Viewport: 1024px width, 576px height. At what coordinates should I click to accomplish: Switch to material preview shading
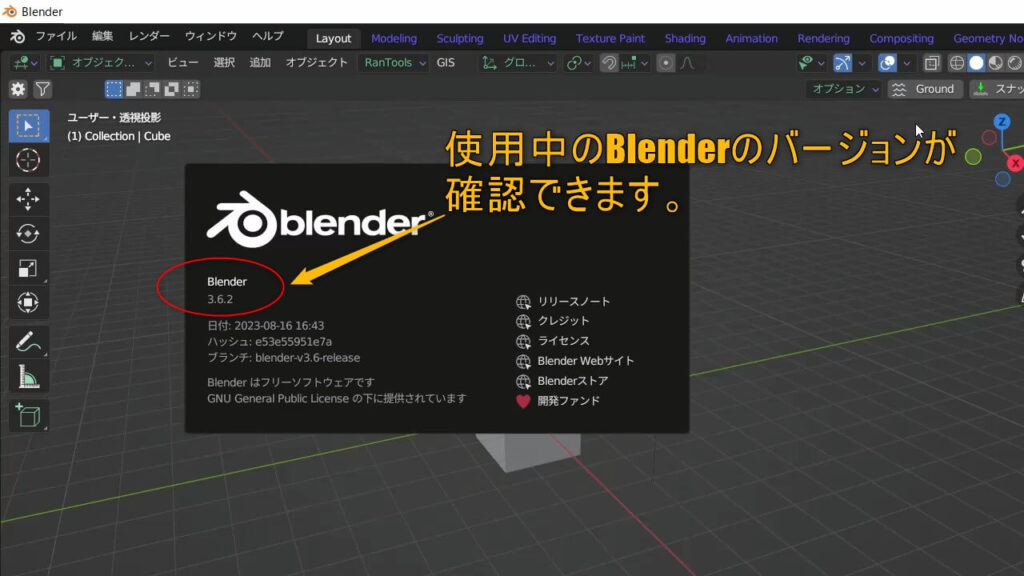tap(995, 63)
